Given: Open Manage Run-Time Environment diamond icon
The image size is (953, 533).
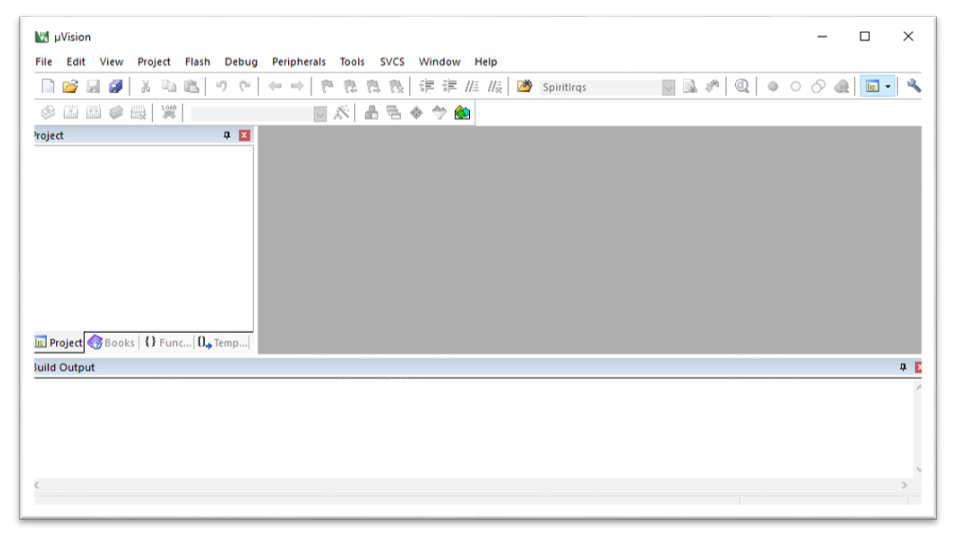Looking at the screenshot, I should [x=416, y=112].
